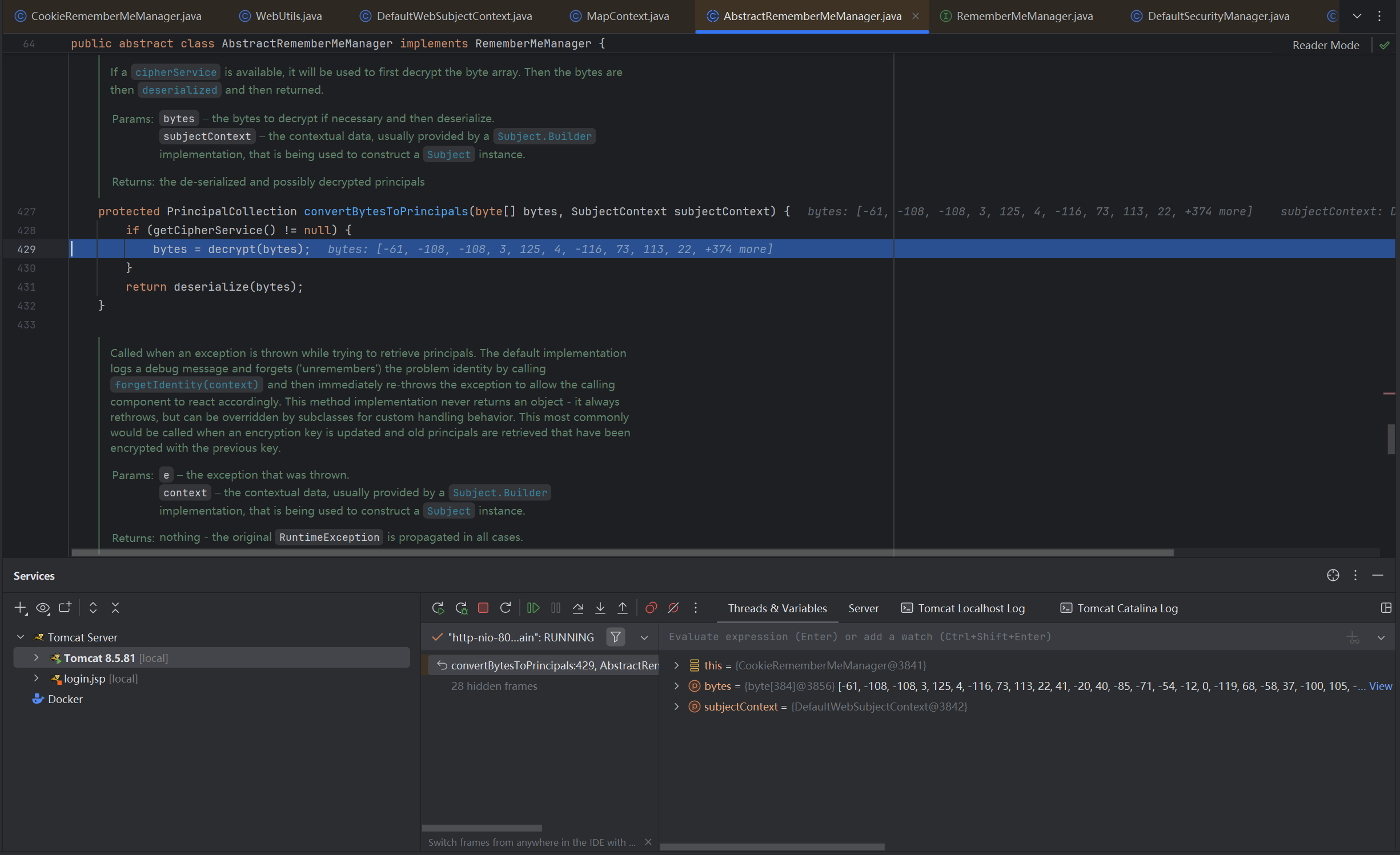
Task: Expand the bytes variable
Action: 677,686
